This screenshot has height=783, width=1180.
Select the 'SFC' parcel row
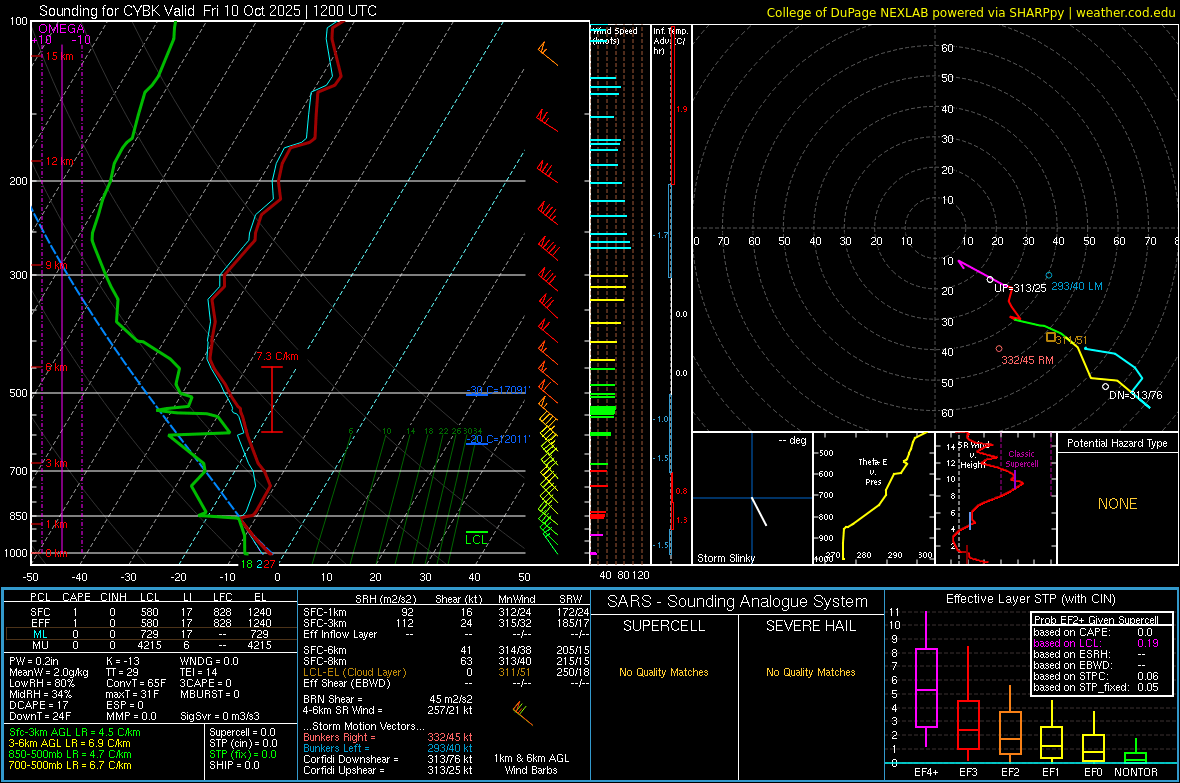[150, 612]
